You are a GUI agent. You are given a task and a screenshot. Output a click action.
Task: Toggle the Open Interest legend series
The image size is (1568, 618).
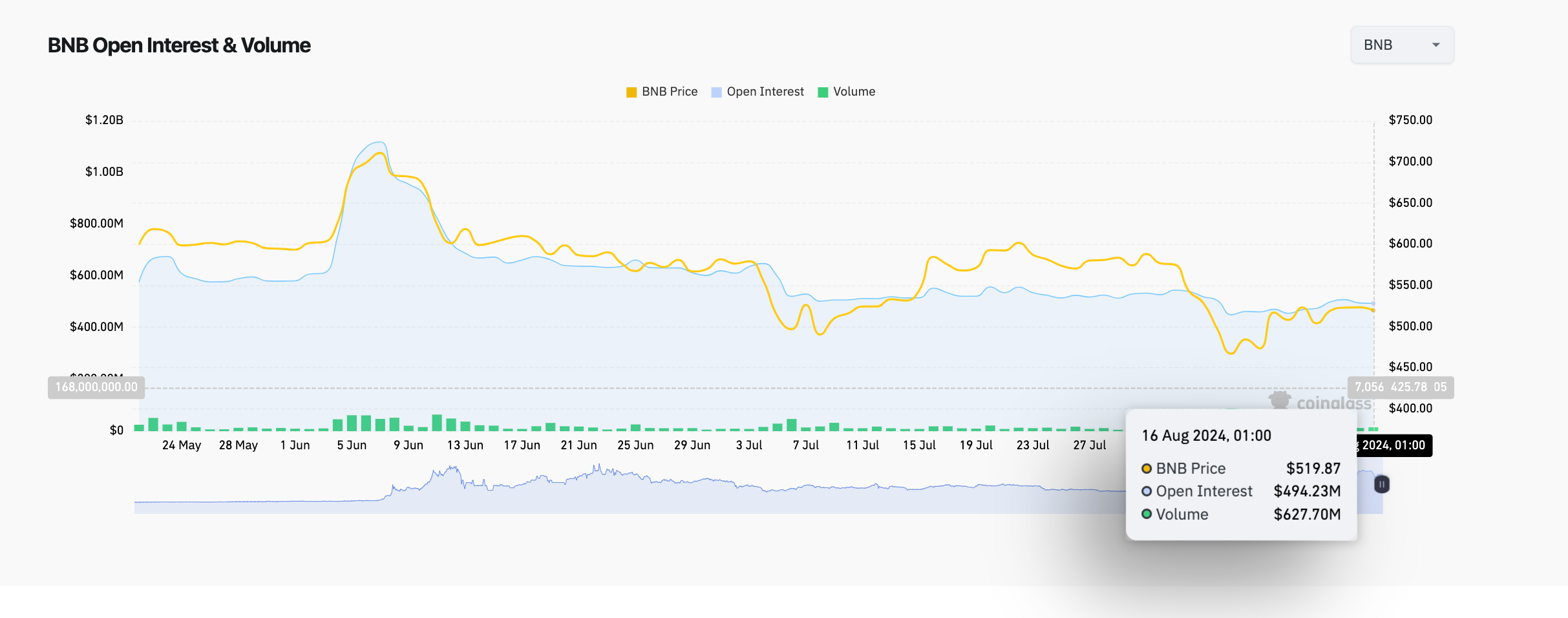tap(758, 92)
